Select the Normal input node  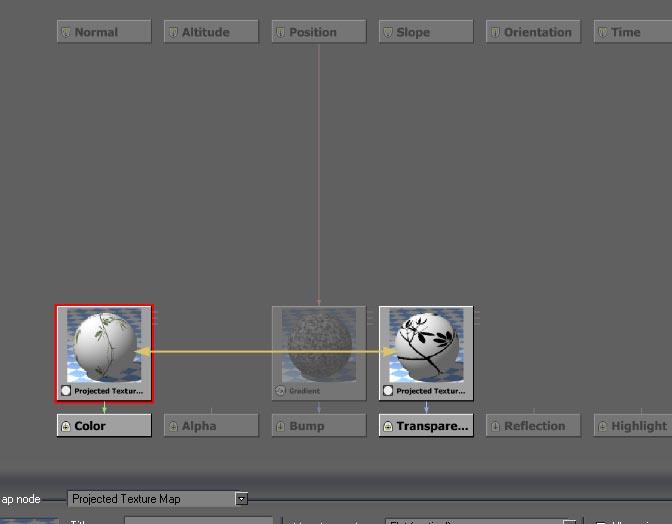[104, 32]
